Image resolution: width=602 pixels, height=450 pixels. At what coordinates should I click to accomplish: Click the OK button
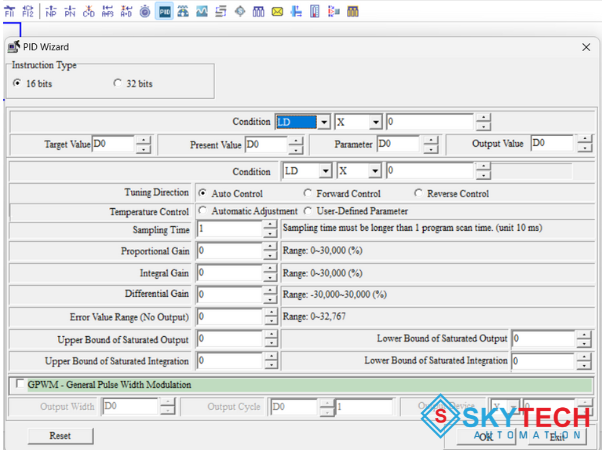tap(486, 437)
